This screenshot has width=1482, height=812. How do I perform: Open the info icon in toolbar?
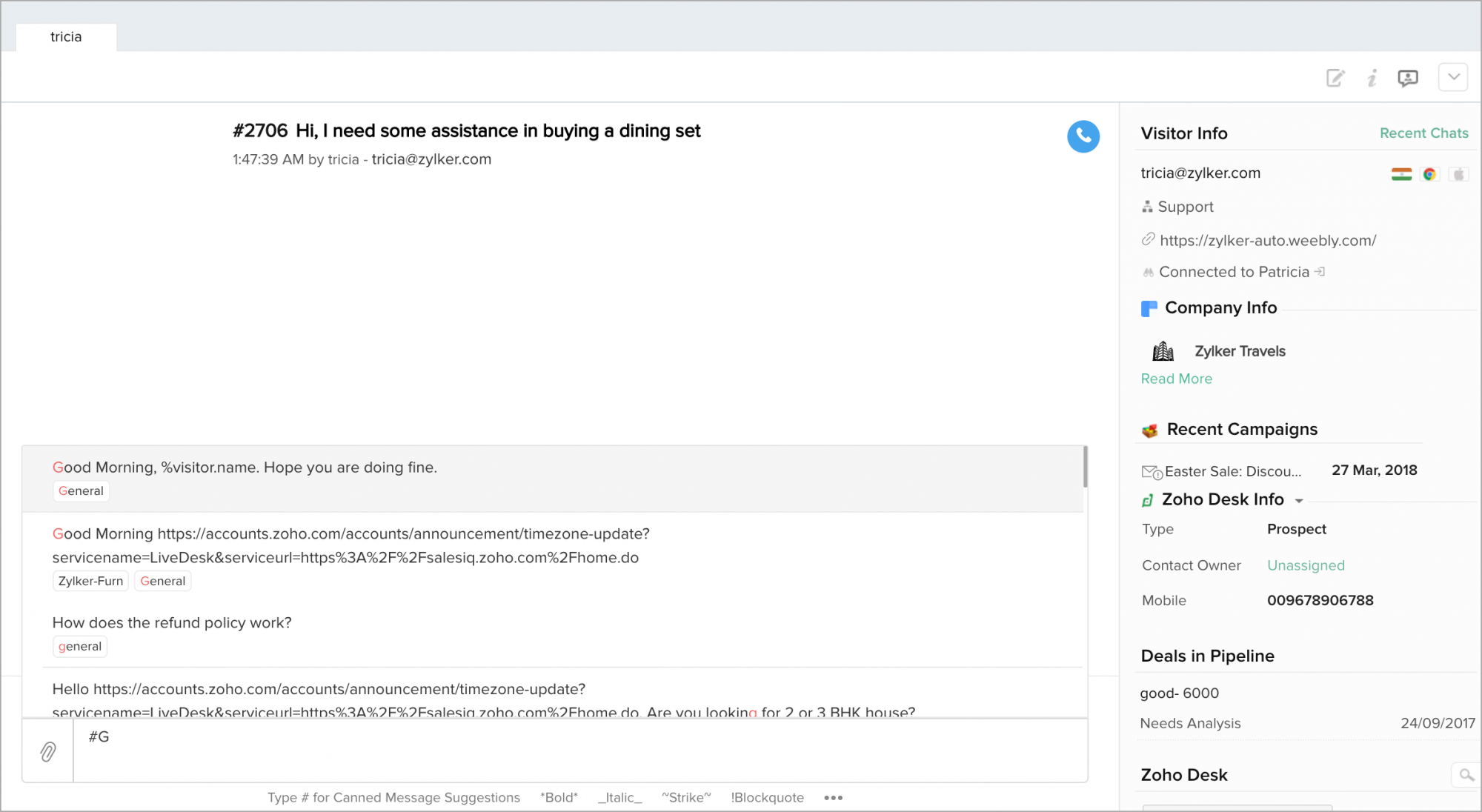point(1372,78)
